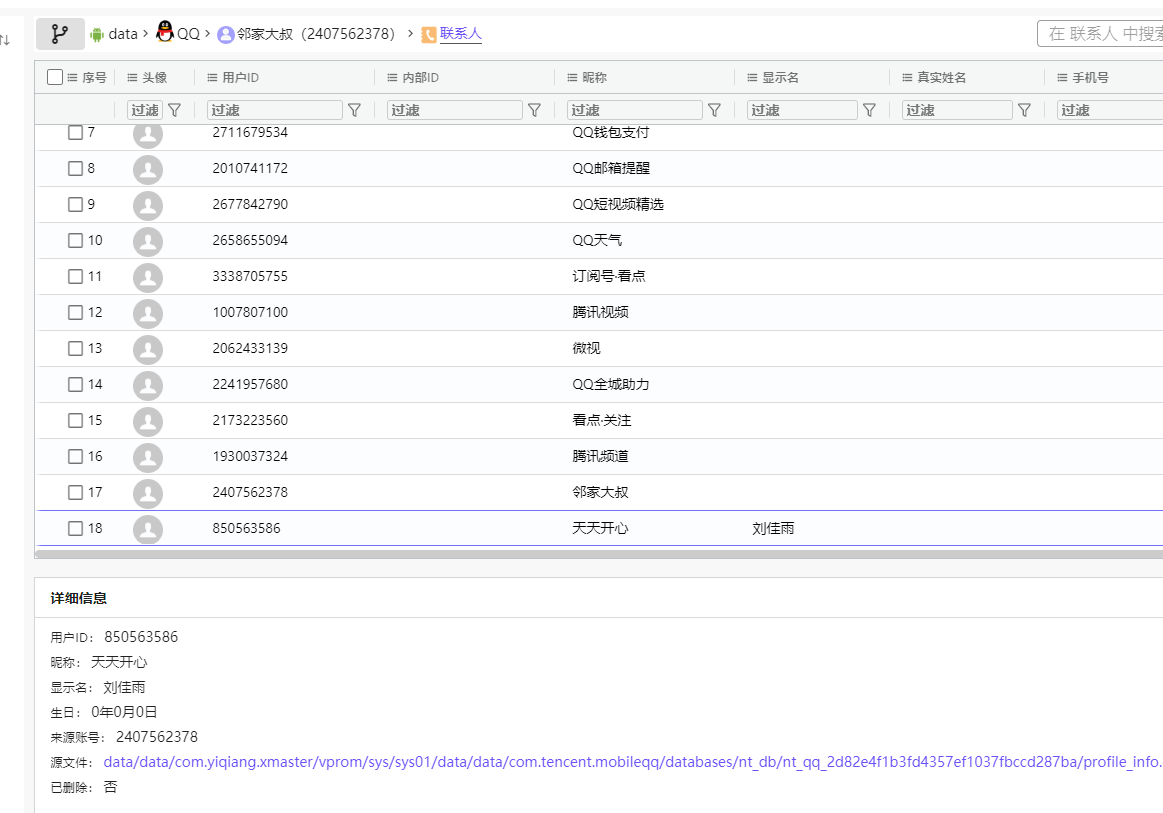This screenshot has height=813, width=1163.
Task: Focus the 内部ID column filter field
Action: point(455,110)
